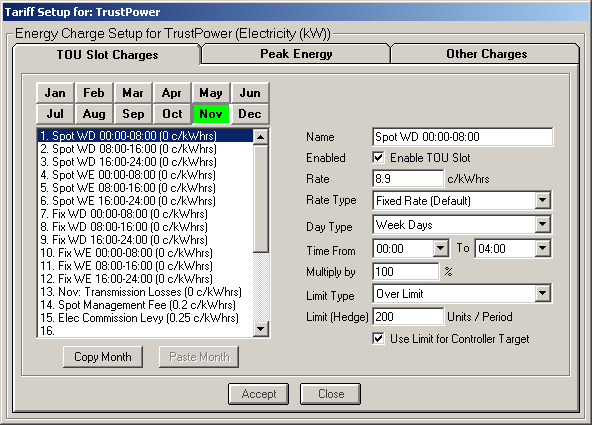Click the Limit (Hedge) field
592x425 pixels.
(x=408, y=316)
